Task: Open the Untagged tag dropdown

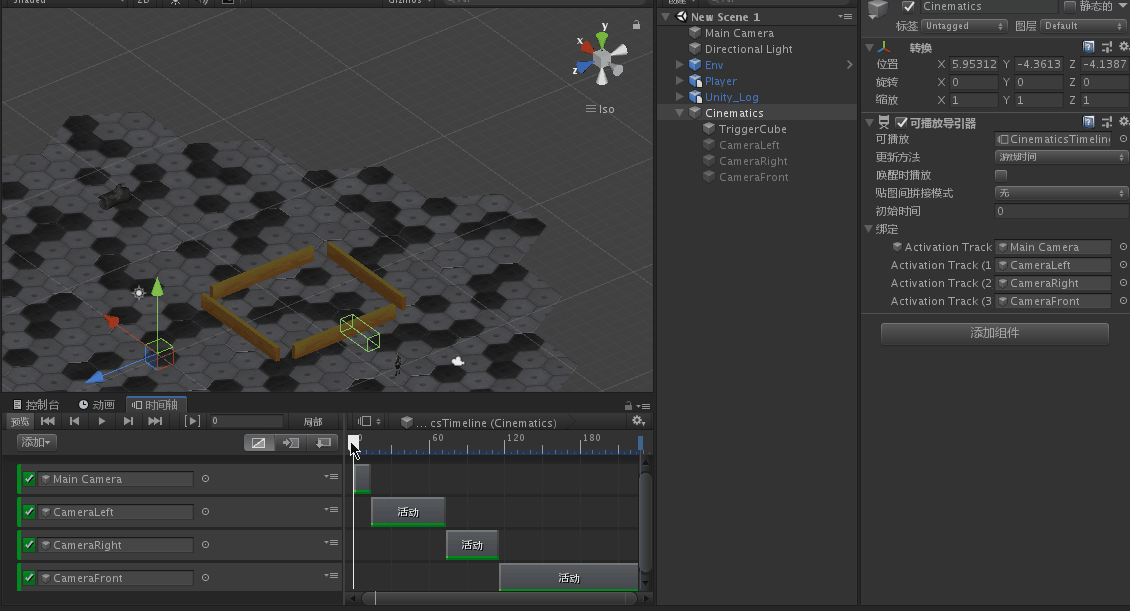Action: [x=964, y=26]
